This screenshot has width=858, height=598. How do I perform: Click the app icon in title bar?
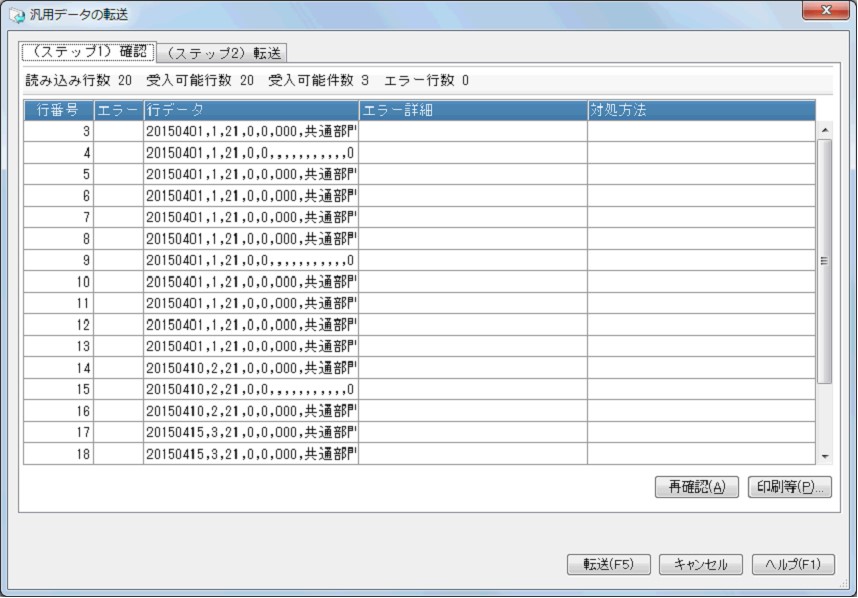click(17, 15)
